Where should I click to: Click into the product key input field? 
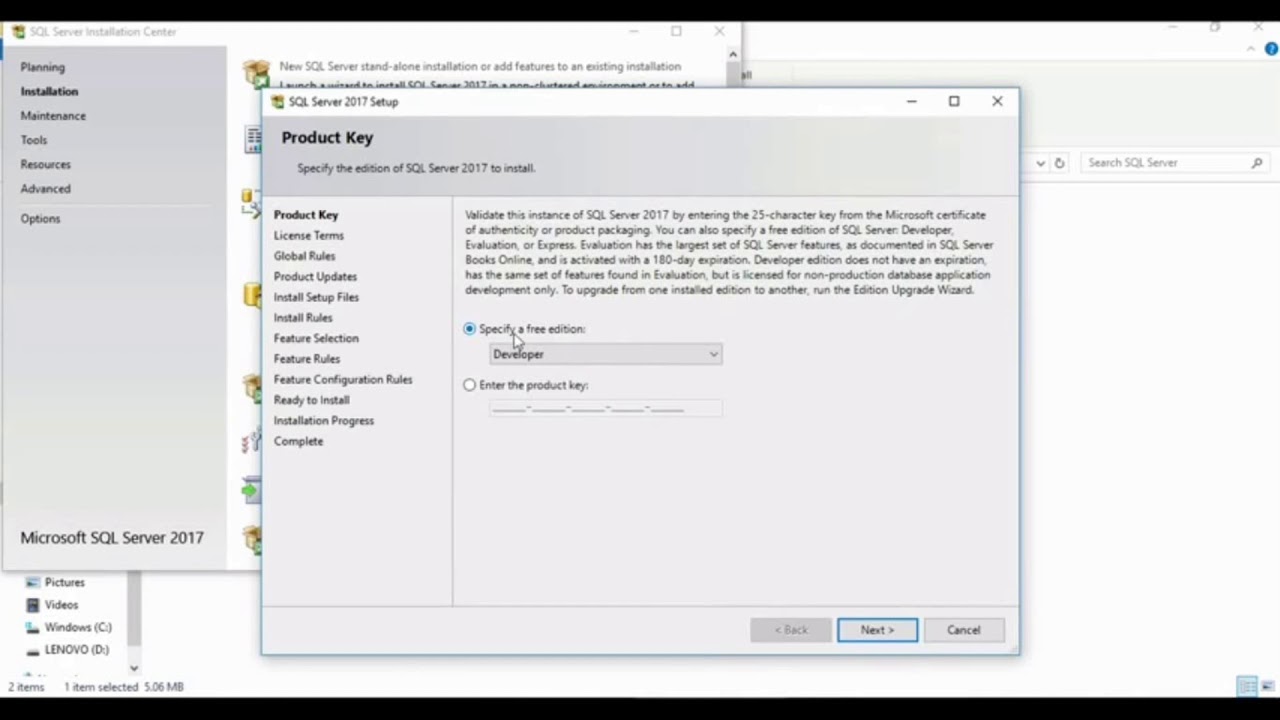pos(605,408)
